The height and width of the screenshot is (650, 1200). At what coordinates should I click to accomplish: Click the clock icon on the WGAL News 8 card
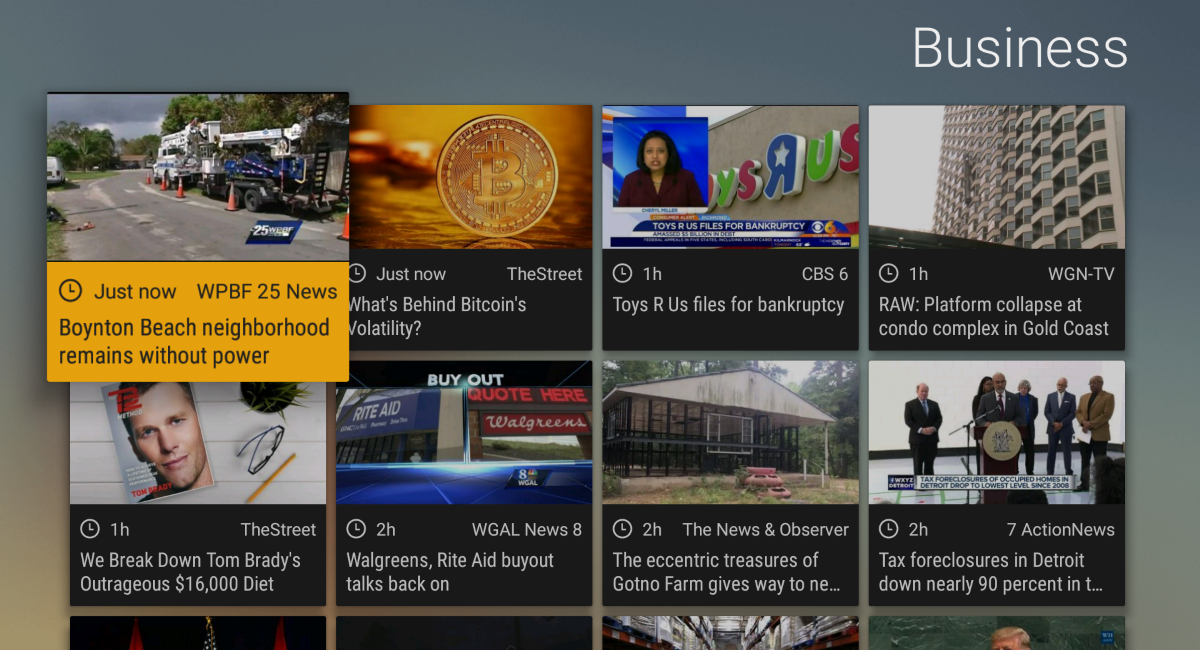coord(356,529)
